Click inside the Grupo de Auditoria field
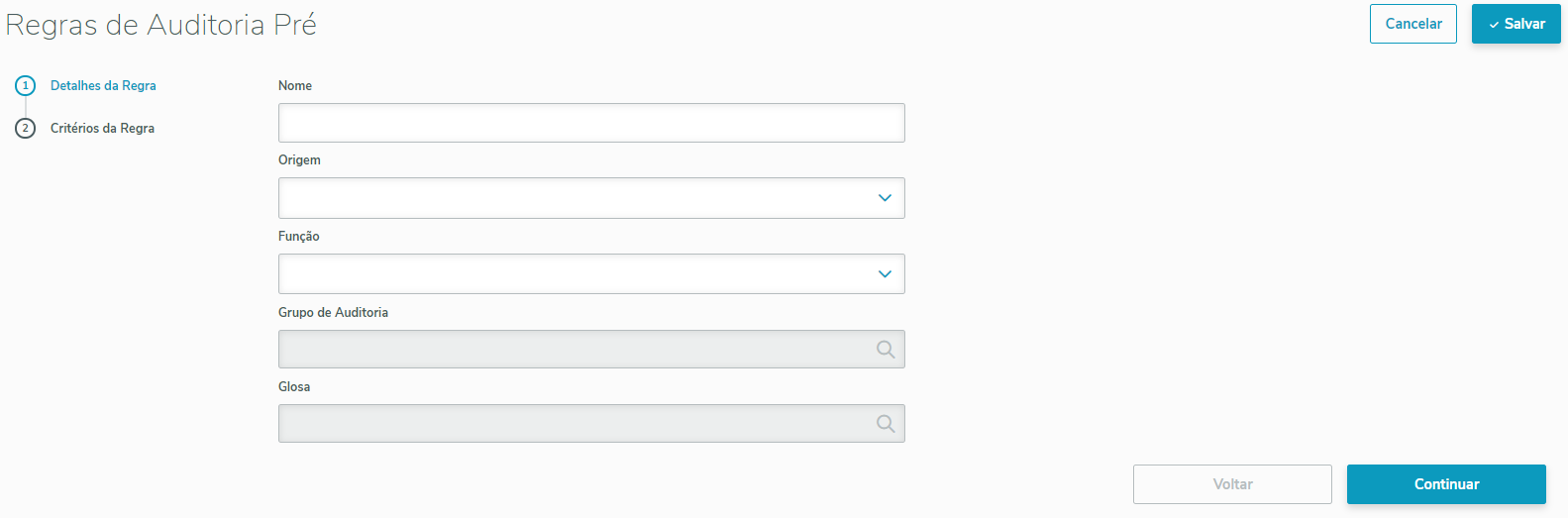 tap(575, 350)
